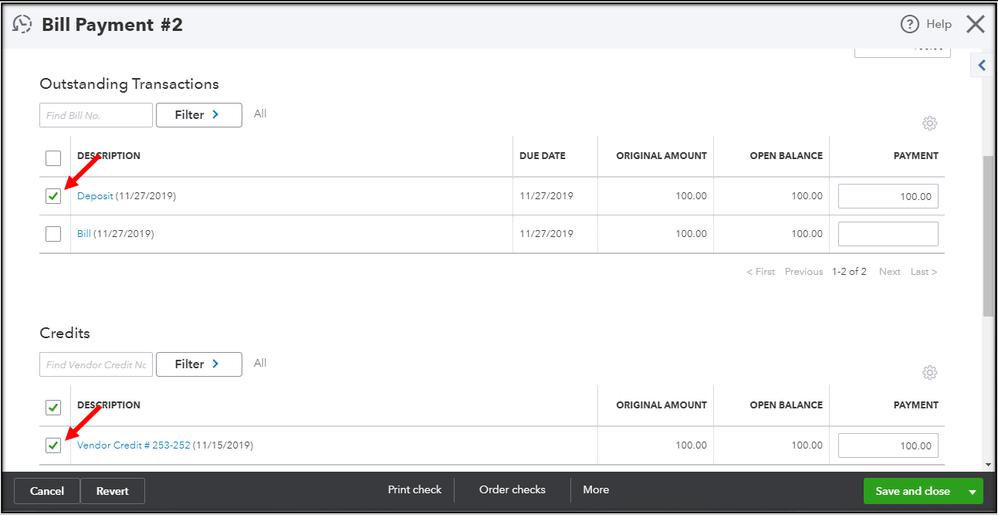This screenshot has height=515, width=998.
Task: Uncheck the Vendor Credit # 253-252 checkbox
Action: 53,446
